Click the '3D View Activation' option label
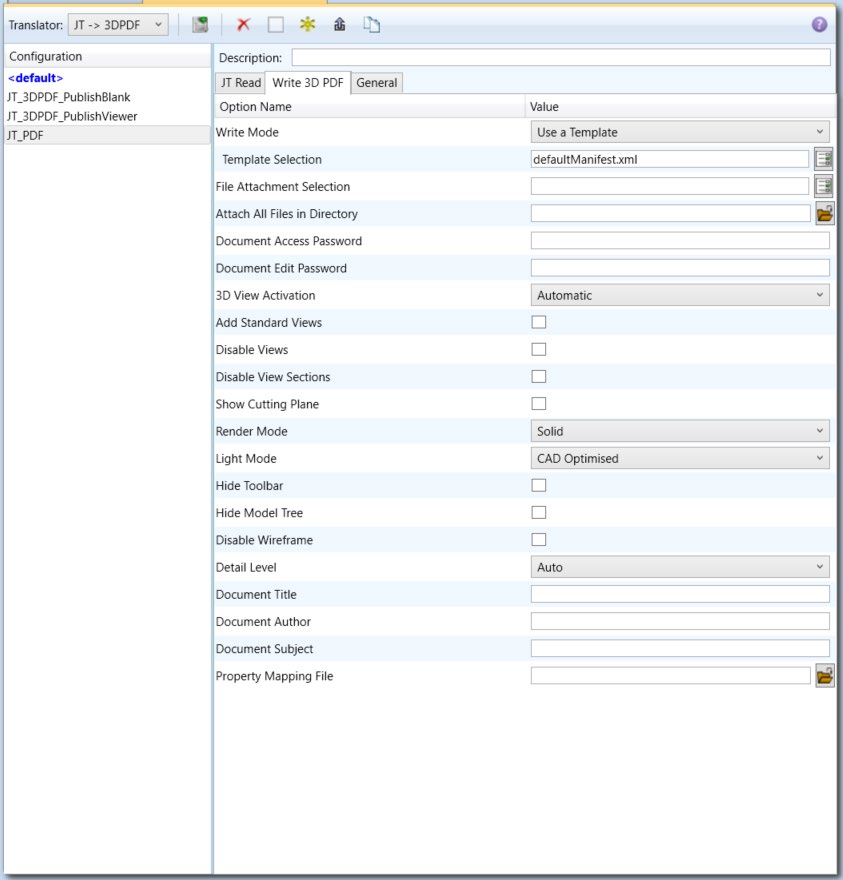 (265, 295)
